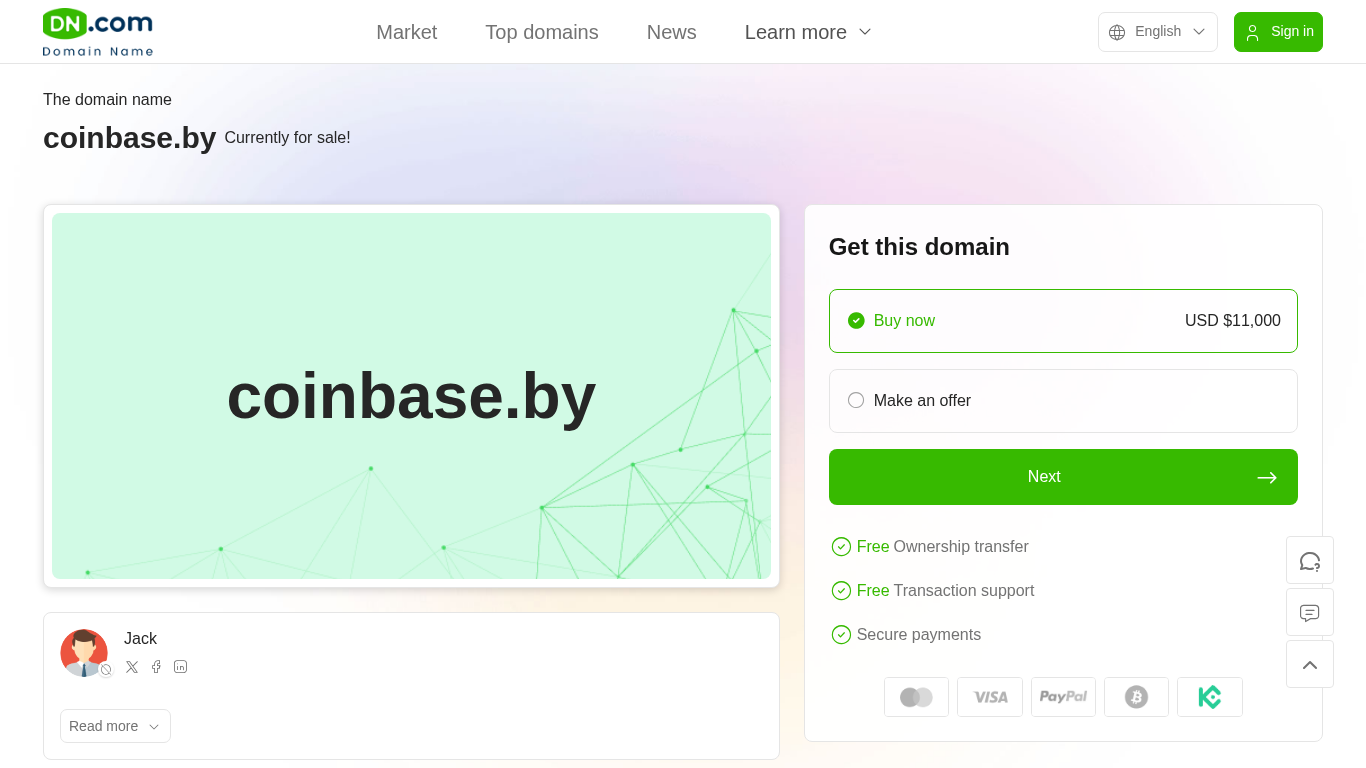Viewport: 1366px width, 768px height.
Task: Click the coinbase.by banner image
Action: click(411, 396)
